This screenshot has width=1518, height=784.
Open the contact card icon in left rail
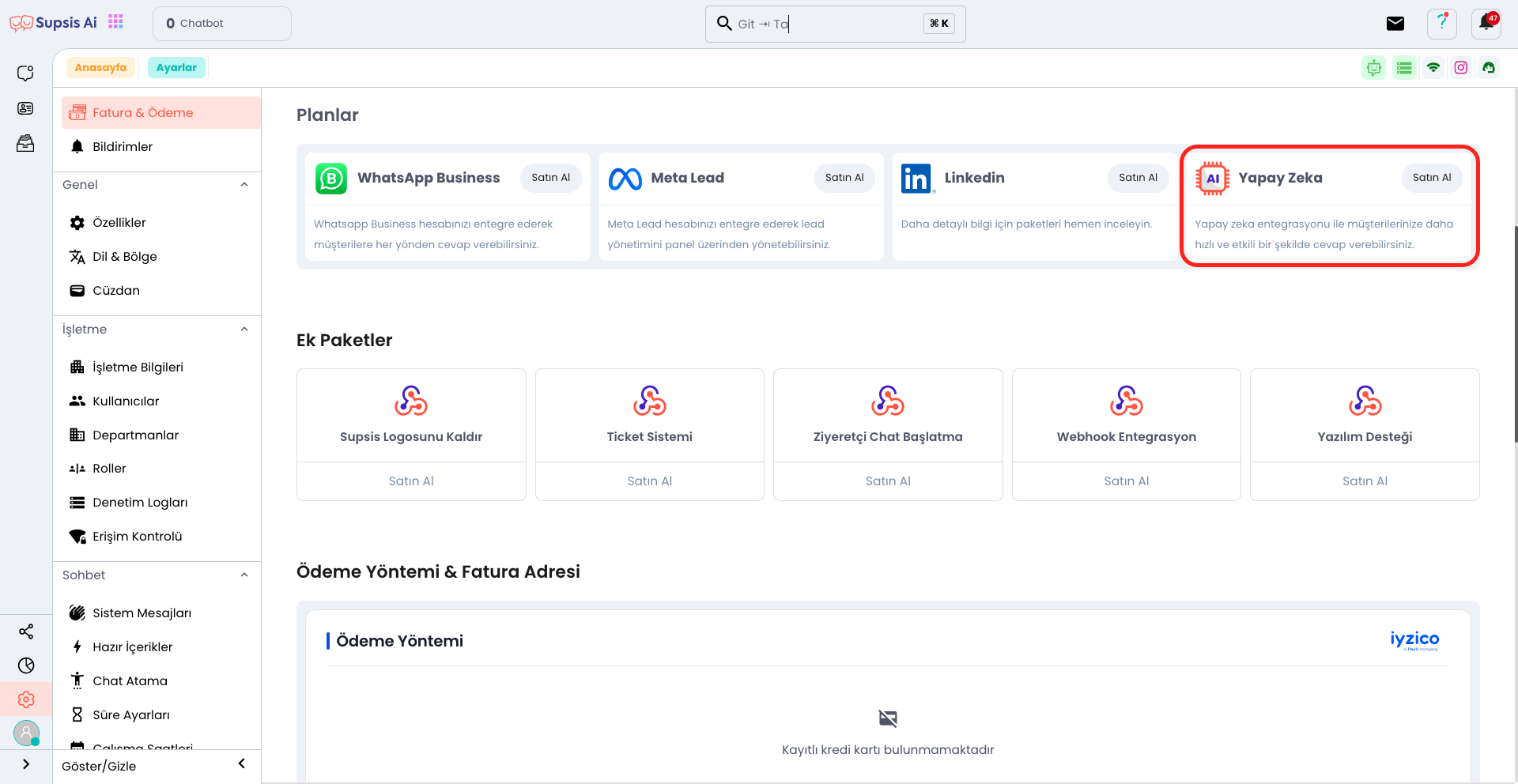25,108
